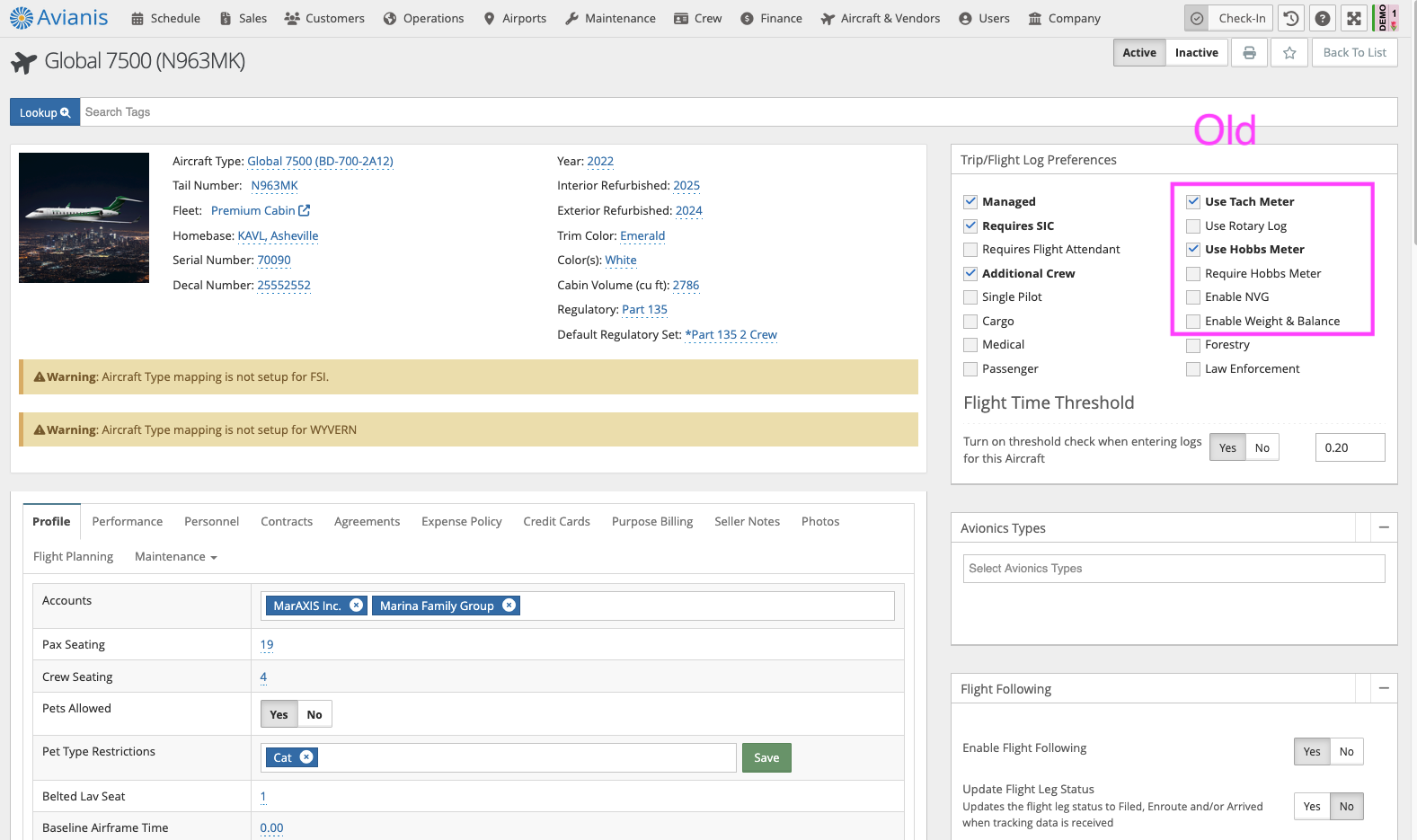Save the pet type restrictions
The height and width of the screenshot is (840, 1417).
pyautogui.click(x=766, y=758)
